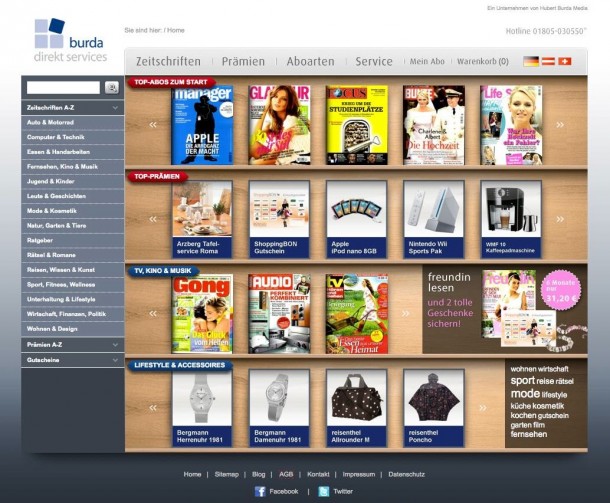610x503 pixels.
Task: Open Datenschutz footer link
Action: pos(407,475)
